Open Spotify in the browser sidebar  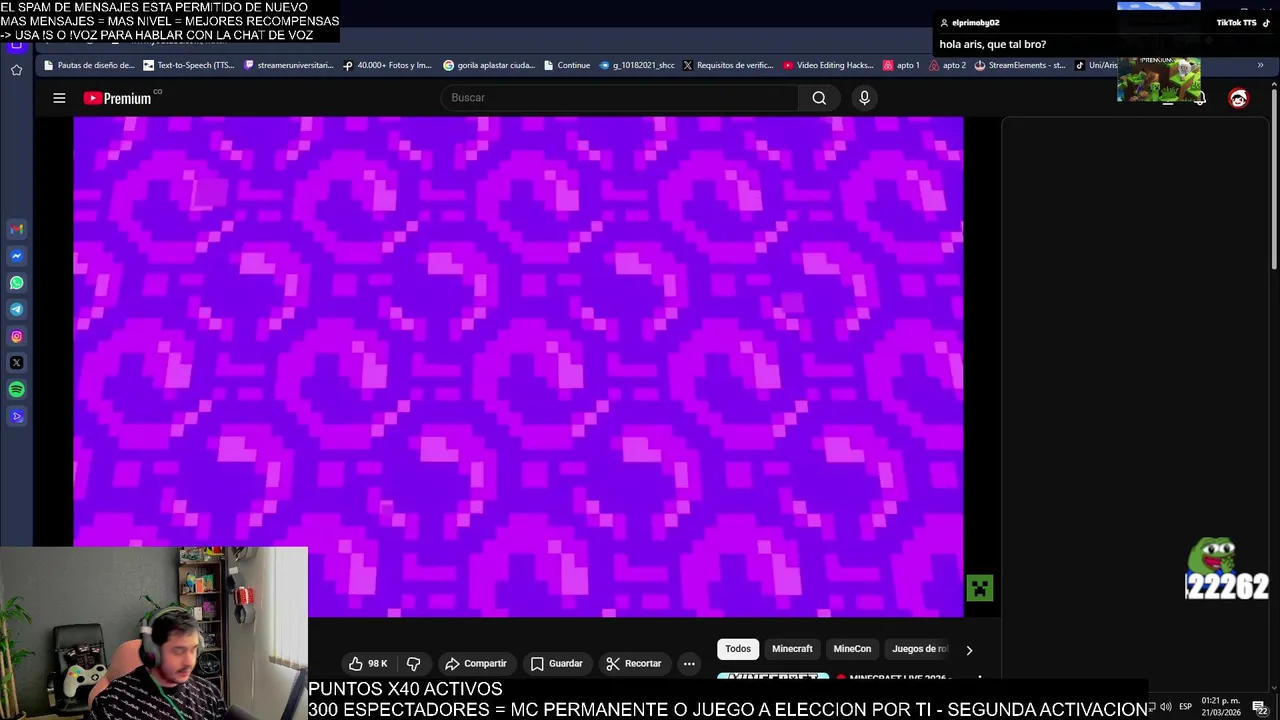click(x=17, y=390)
